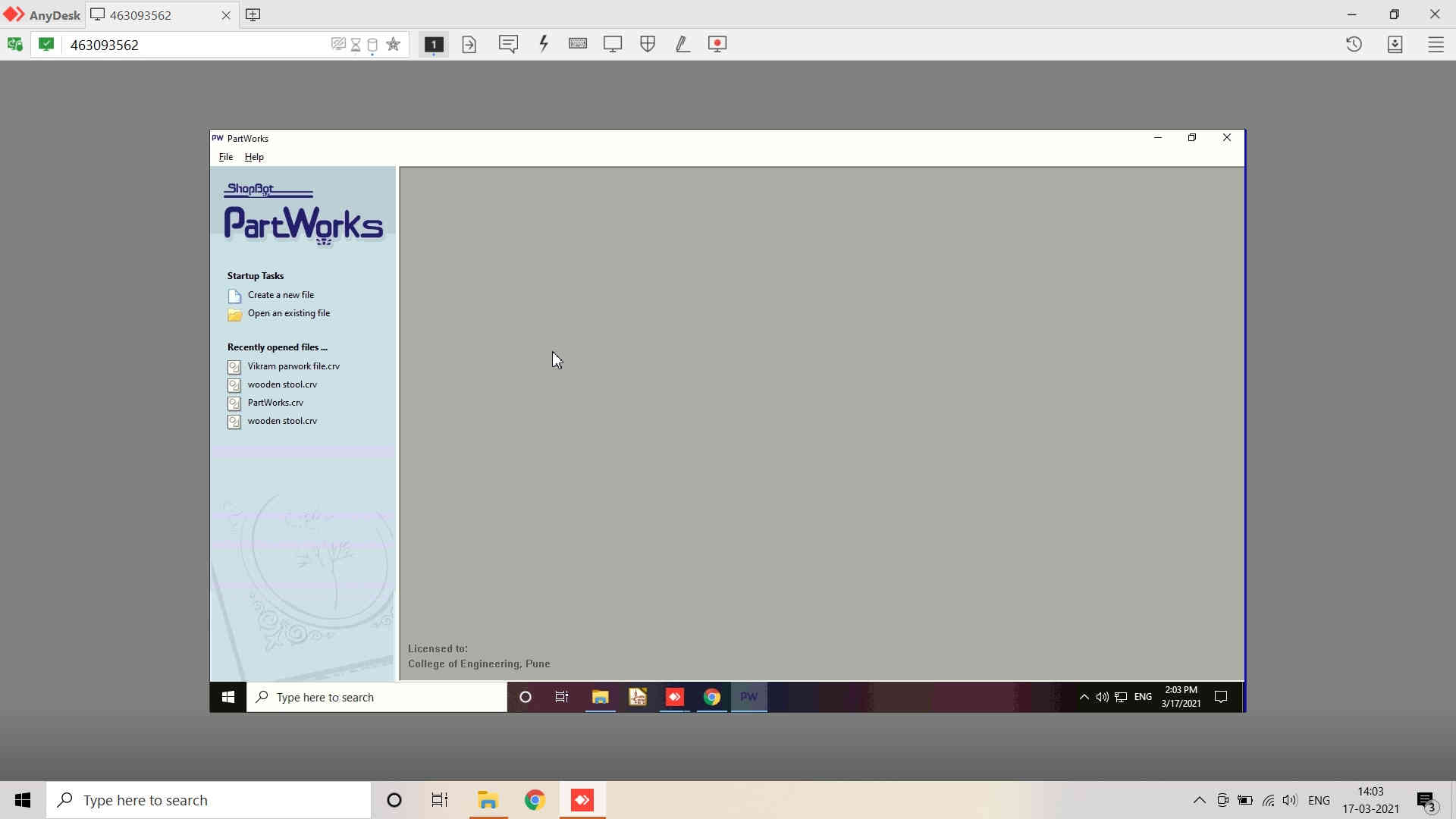This screenshot has height=819, width=1456.
Task: Click remote Cortana circle icon
Action: pyautogui.click(x=525, y=697)
